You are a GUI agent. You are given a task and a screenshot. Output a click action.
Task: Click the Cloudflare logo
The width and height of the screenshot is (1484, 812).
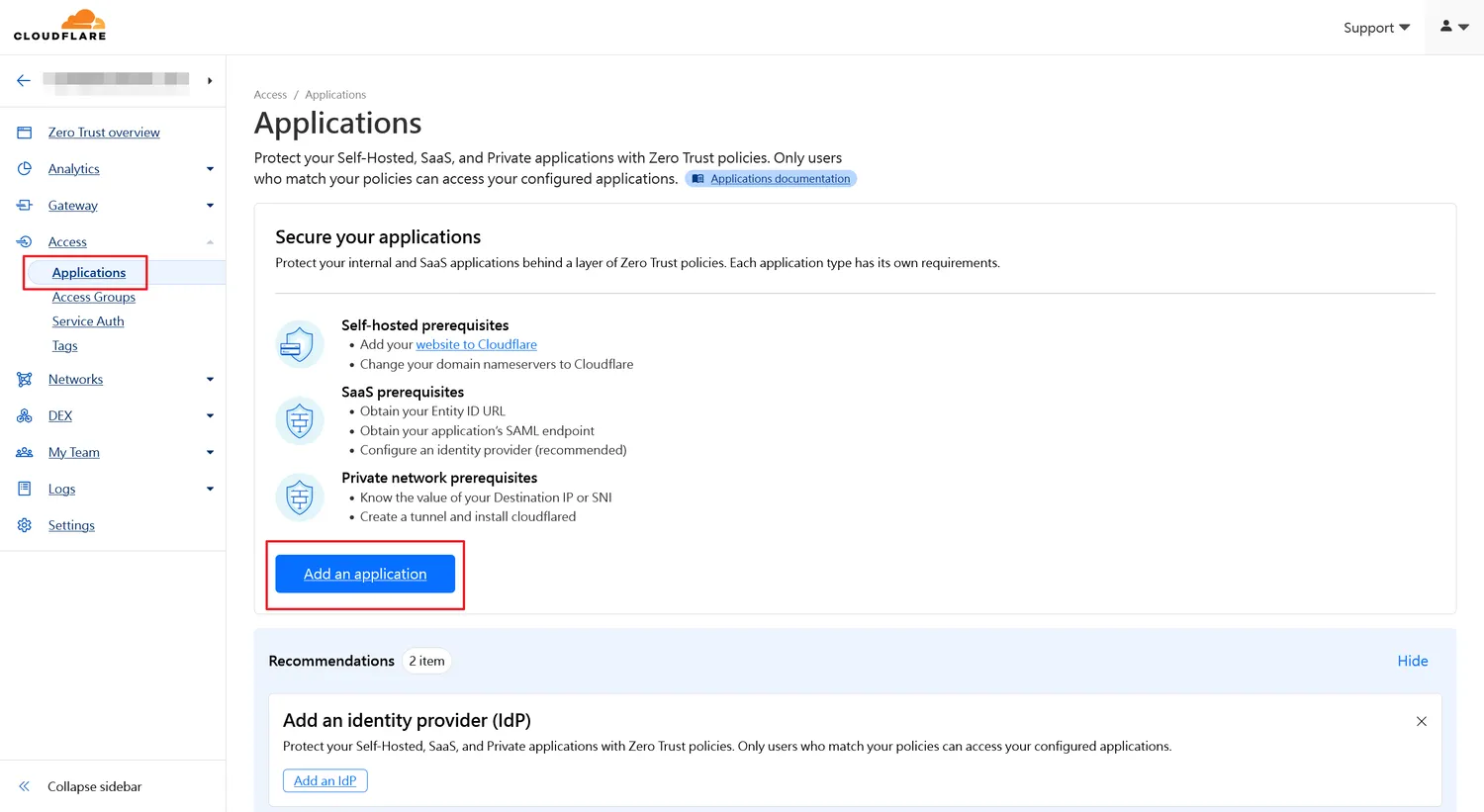59,26
